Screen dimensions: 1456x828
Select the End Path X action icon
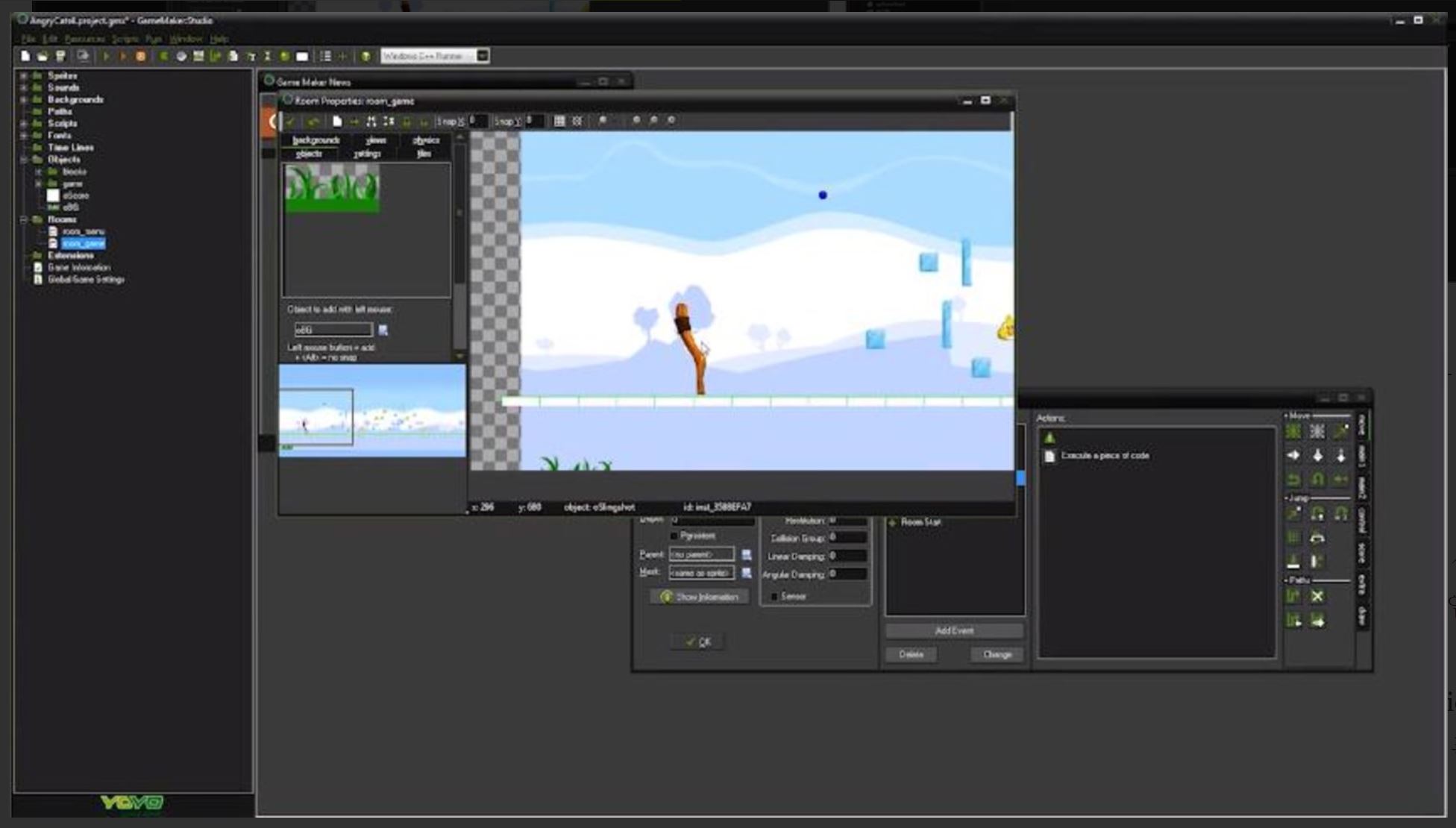click(x=1317, y=596)
